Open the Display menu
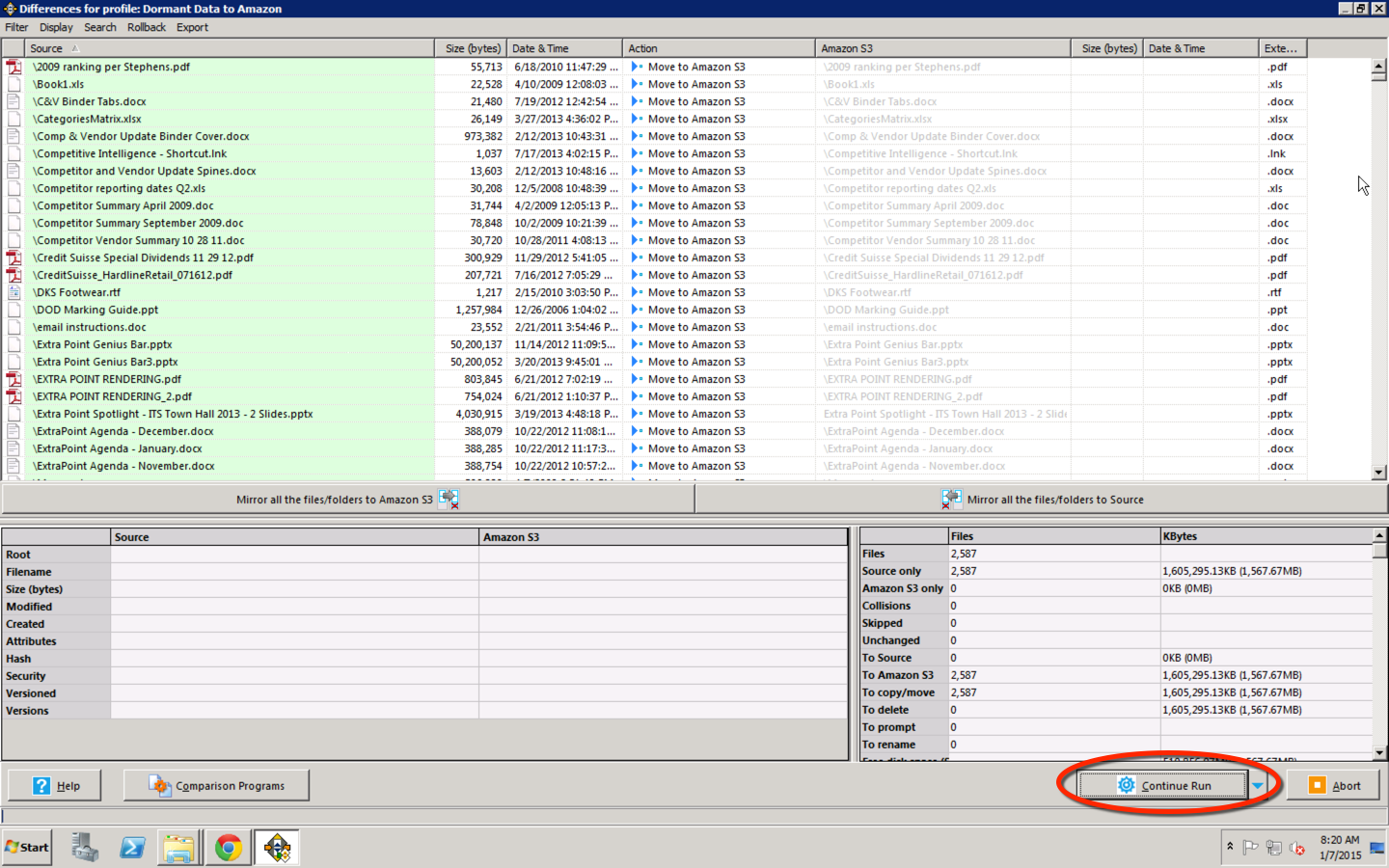The height and width of the screenshot is (868, 1389). (56, 27)
